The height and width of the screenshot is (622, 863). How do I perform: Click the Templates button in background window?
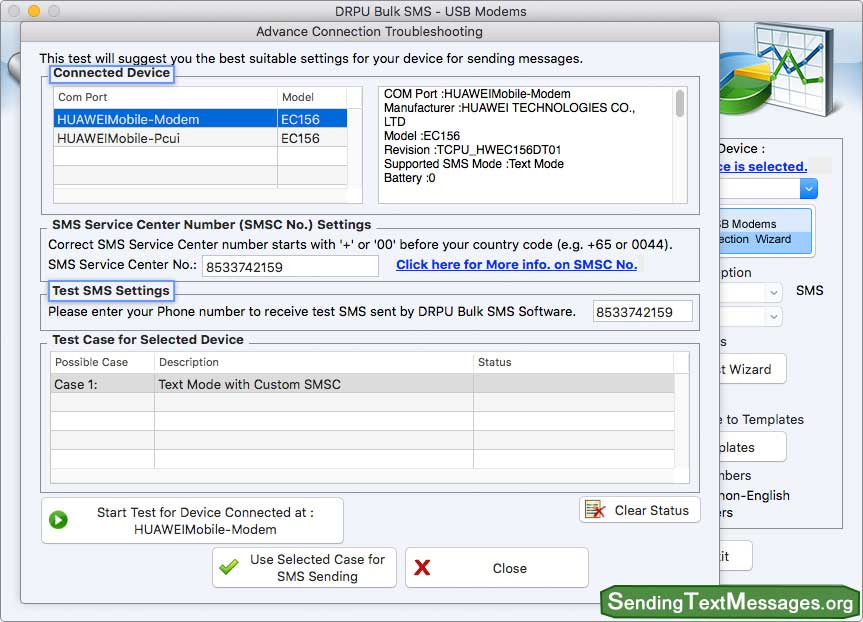click(x=752, y=447)
